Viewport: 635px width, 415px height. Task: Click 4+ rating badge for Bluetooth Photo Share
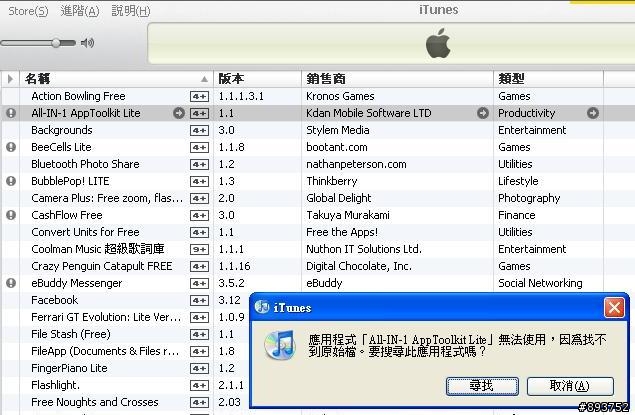click(200, 164)
